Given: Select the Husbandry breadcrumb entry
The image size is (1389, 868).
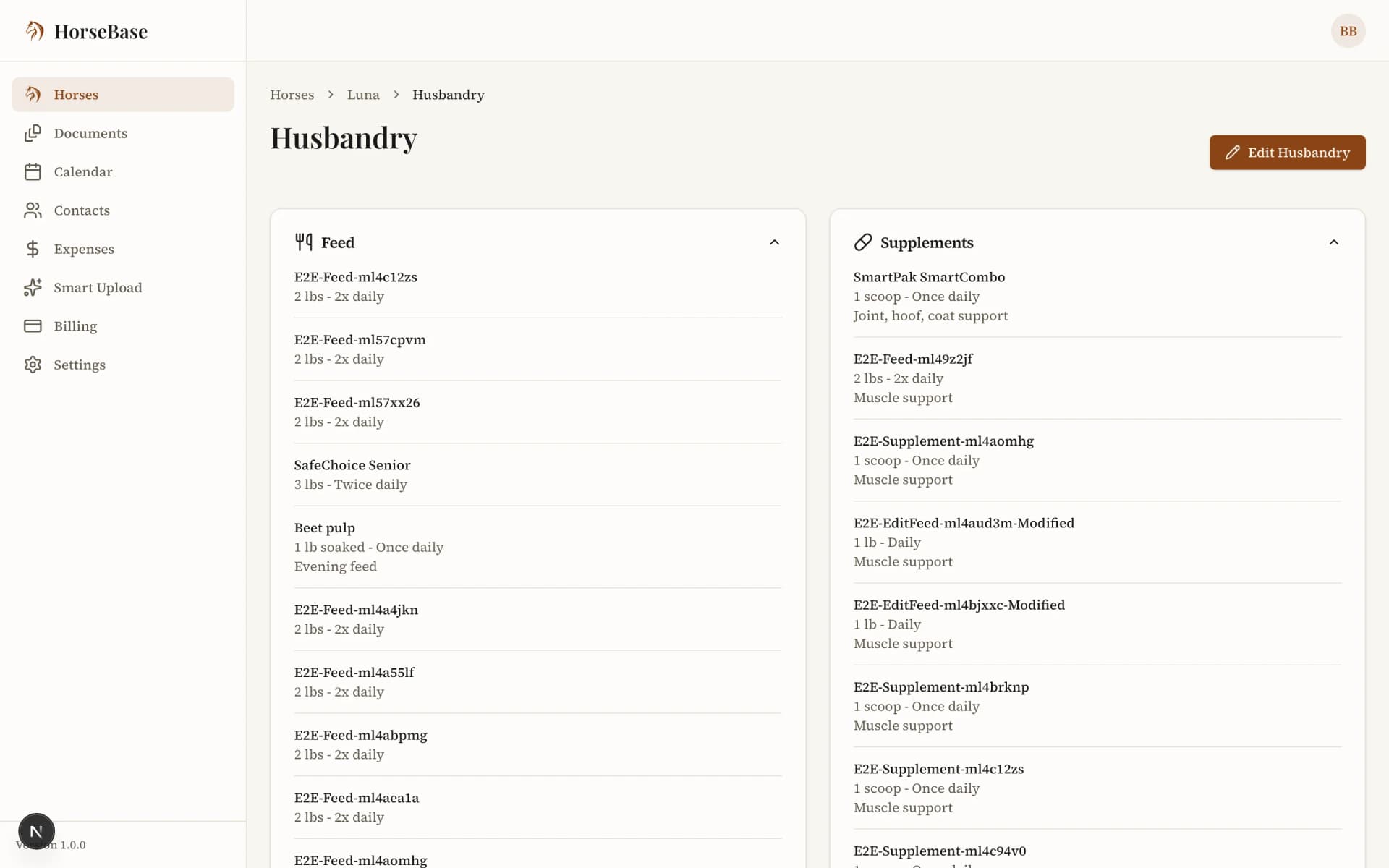Looking at the screenshot, I should click(x=448, y=95).
